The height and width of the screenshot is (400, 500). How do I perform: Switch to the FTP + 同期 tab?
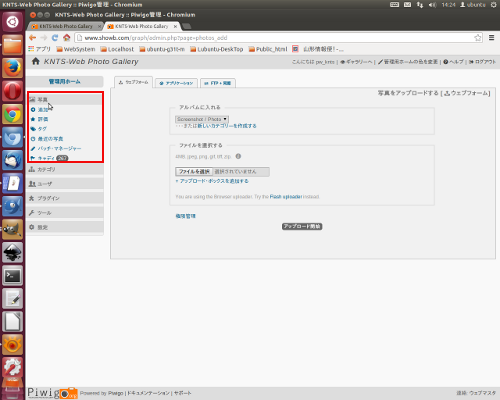click(218, 83)
